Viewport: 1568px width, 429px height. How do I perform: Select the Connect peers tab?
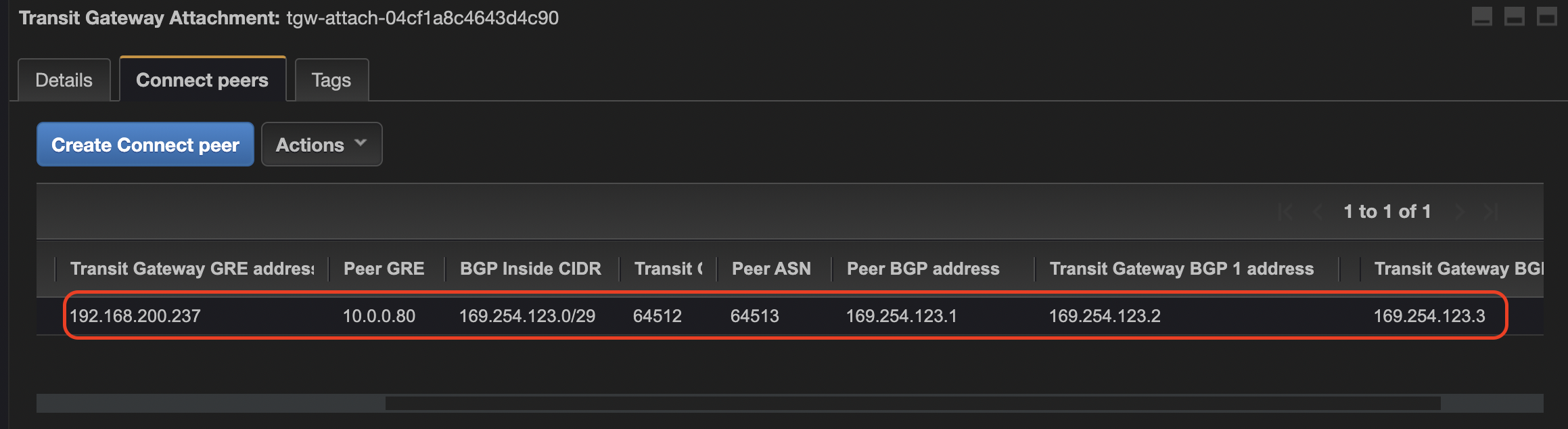(x=202, y=79)
